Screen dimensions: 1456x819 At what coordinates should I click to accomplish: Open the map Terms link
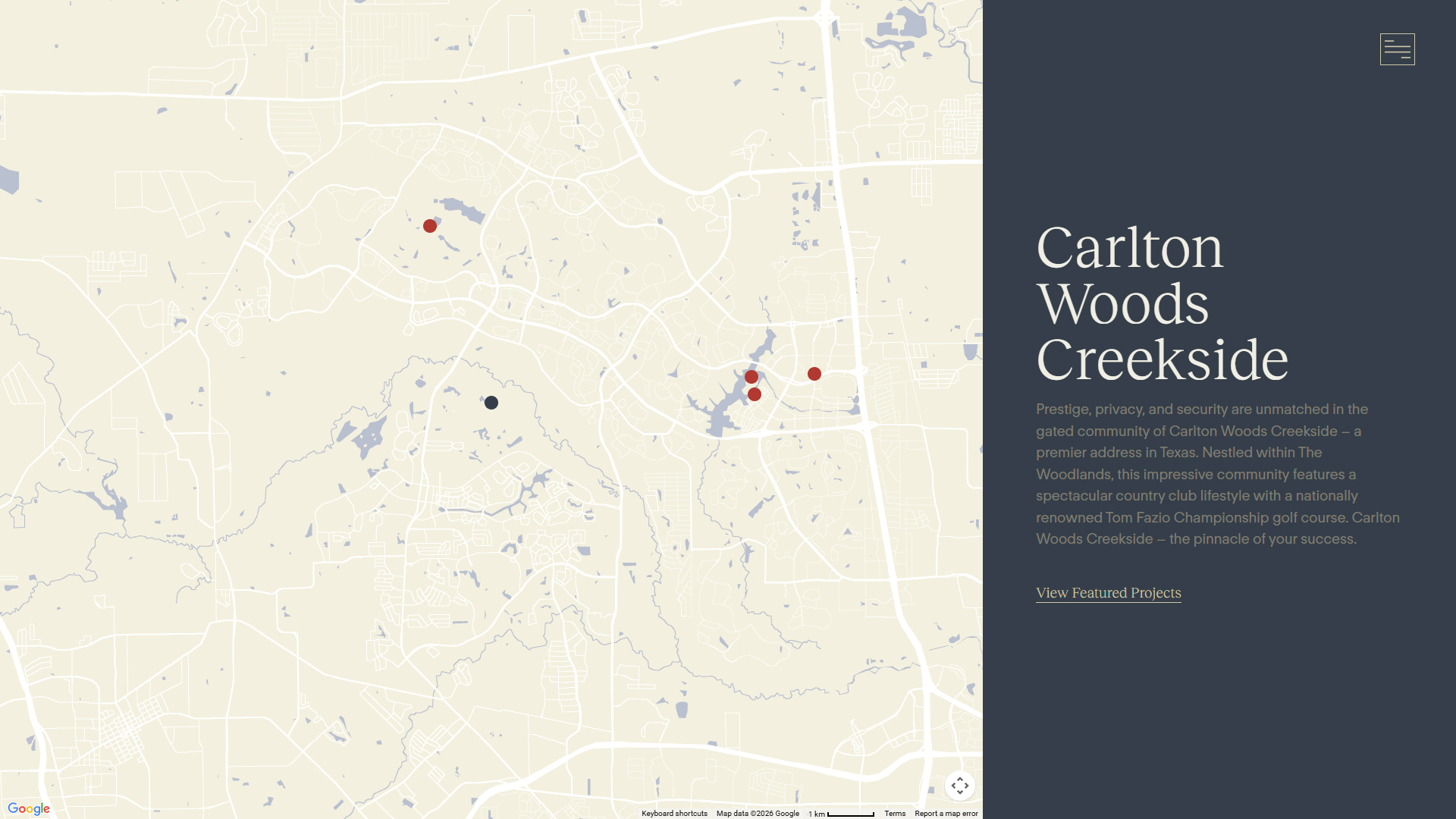point(895,814)
